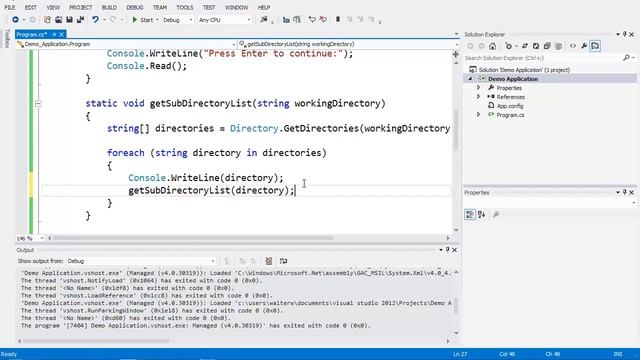Open the VIEW menu

pyautogui.click(x=53, y=7)
